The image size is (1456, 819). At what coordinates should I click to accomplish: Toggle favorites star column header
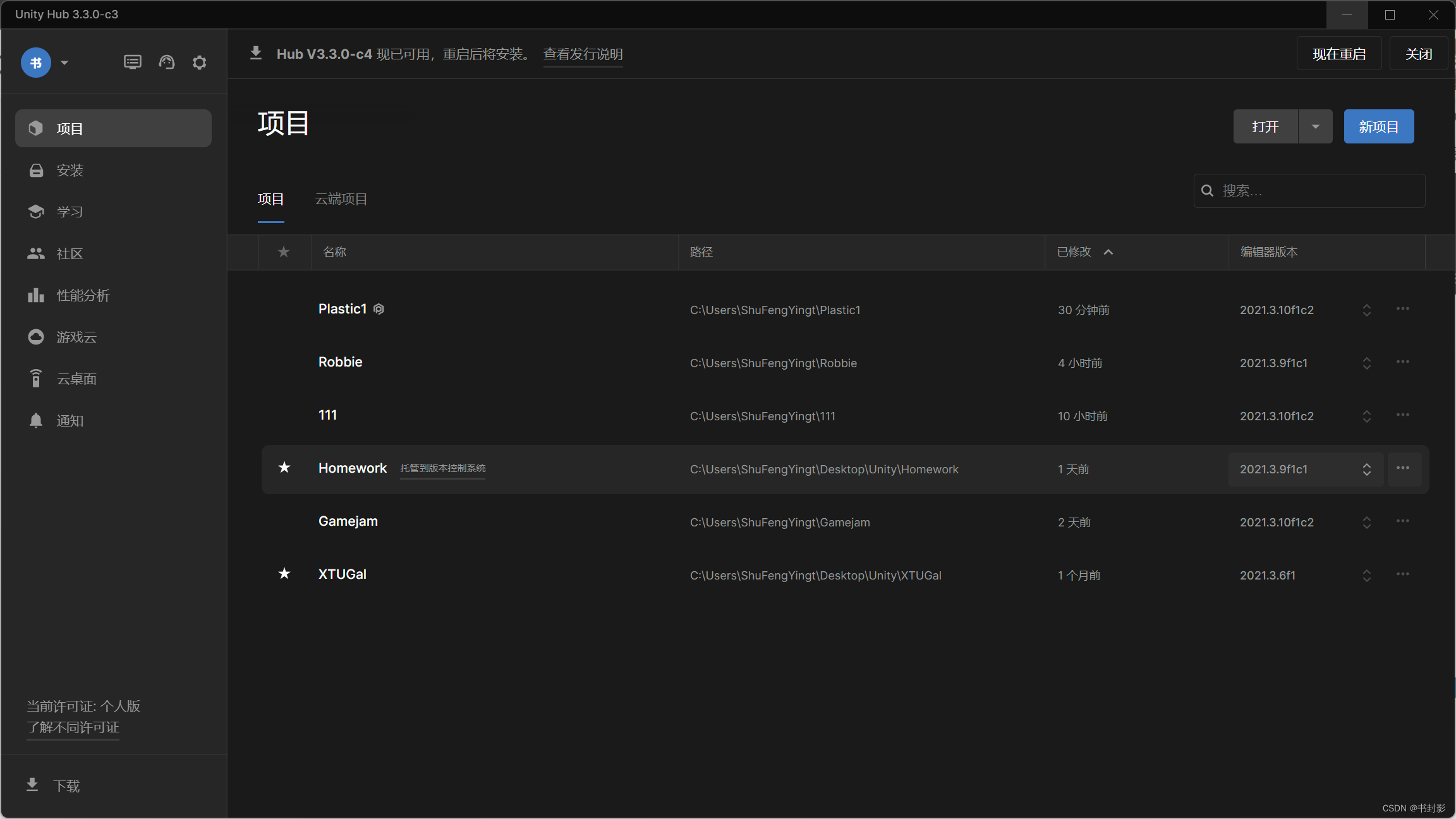tap(284, 252)
